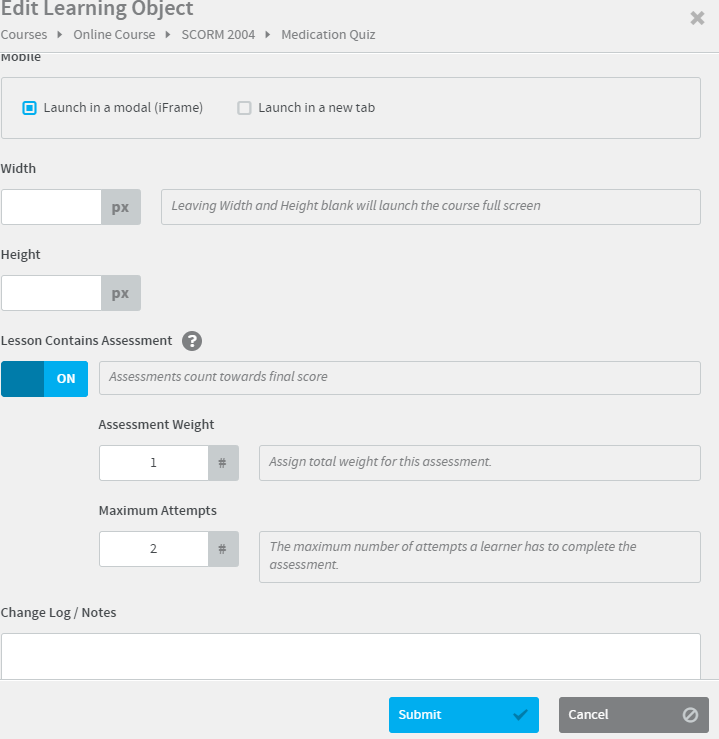Click the # symbol beside Assessment Weight
The width and height of the screenshot is (719, 739).
click(223, 463)
